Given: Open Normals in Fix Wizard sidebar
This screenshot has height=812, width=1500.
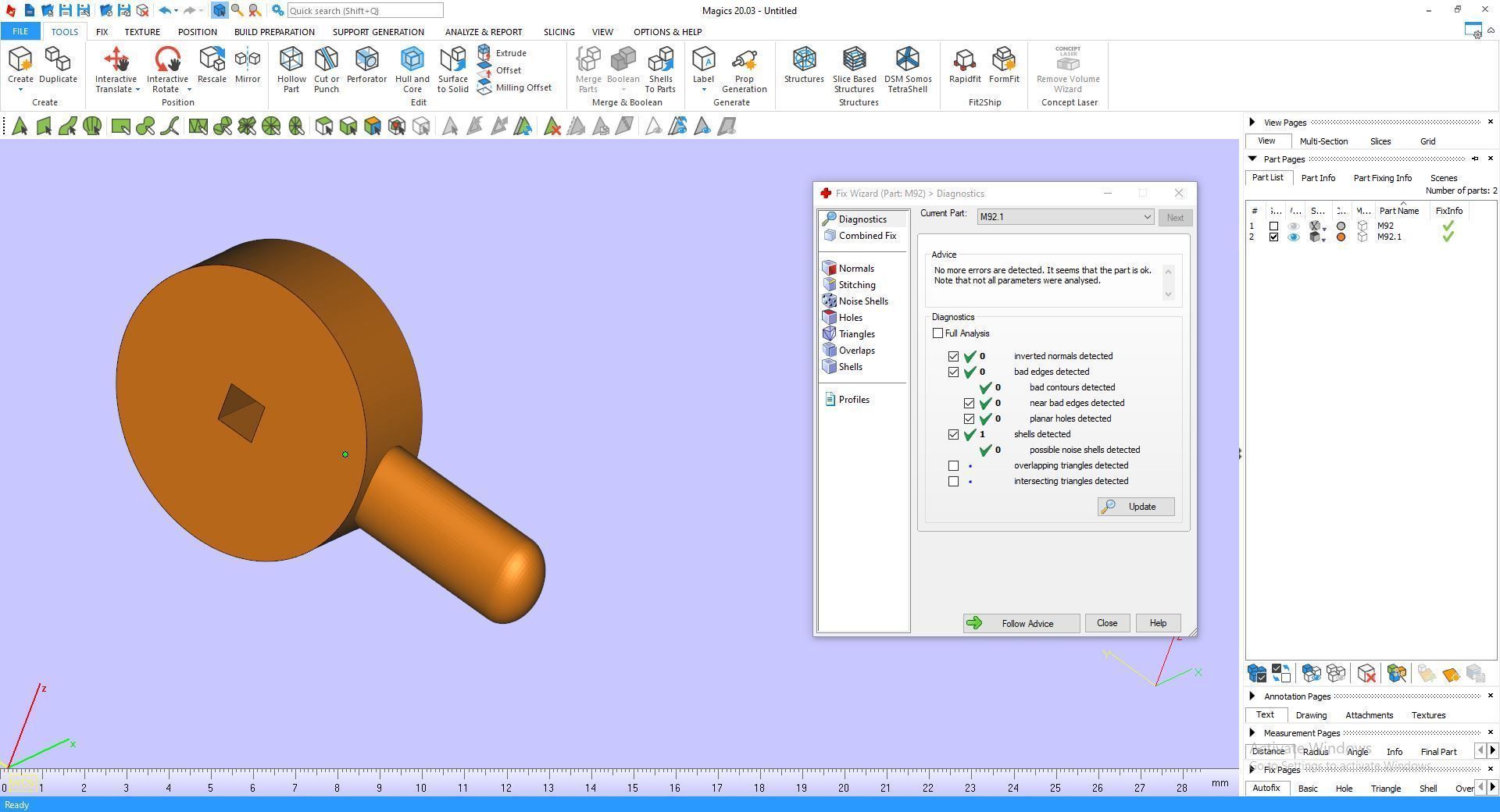Looking at the screenshot, I should point(848,269).
